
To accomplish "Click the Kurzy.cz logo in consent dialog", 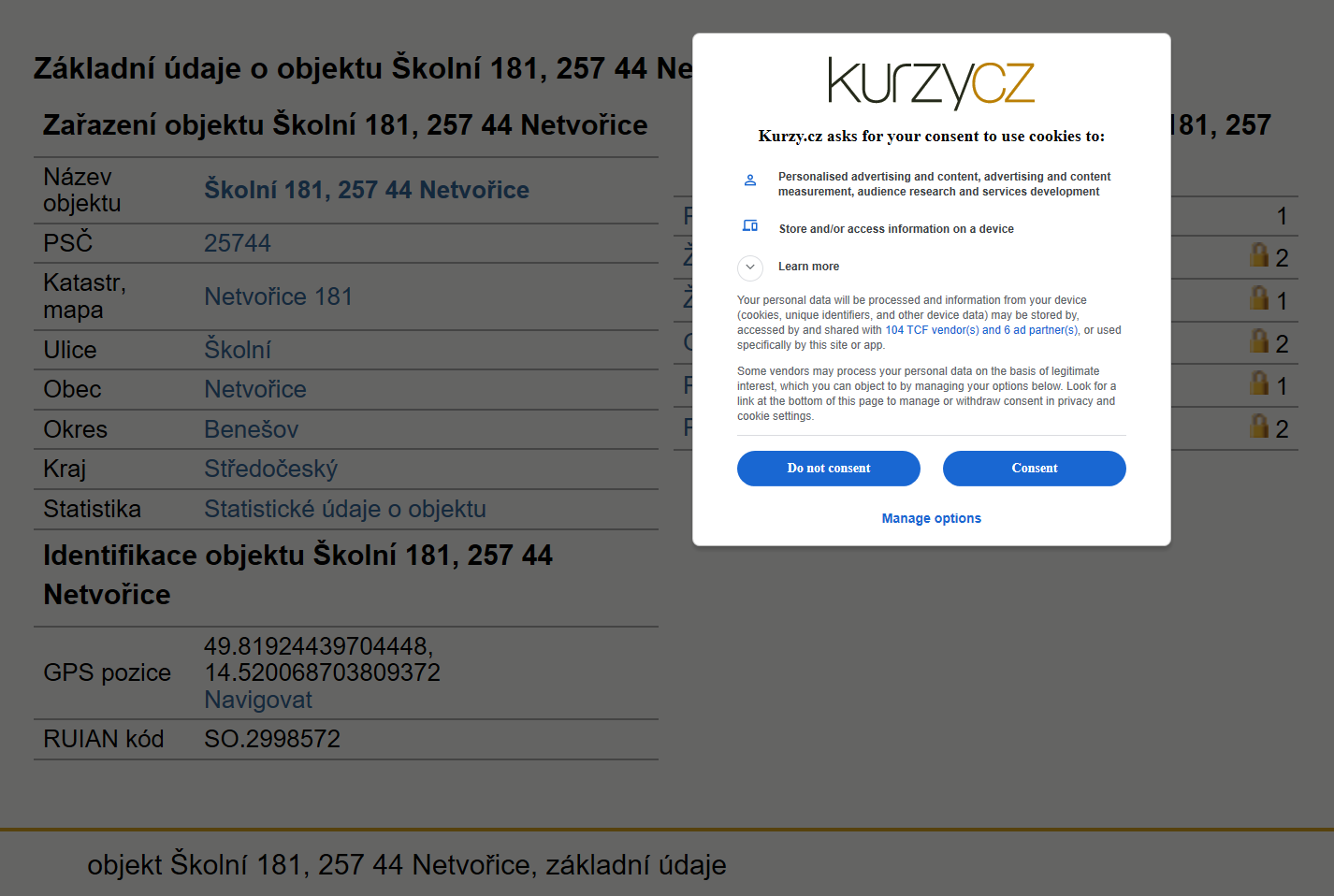I will [x=931, y=83].
